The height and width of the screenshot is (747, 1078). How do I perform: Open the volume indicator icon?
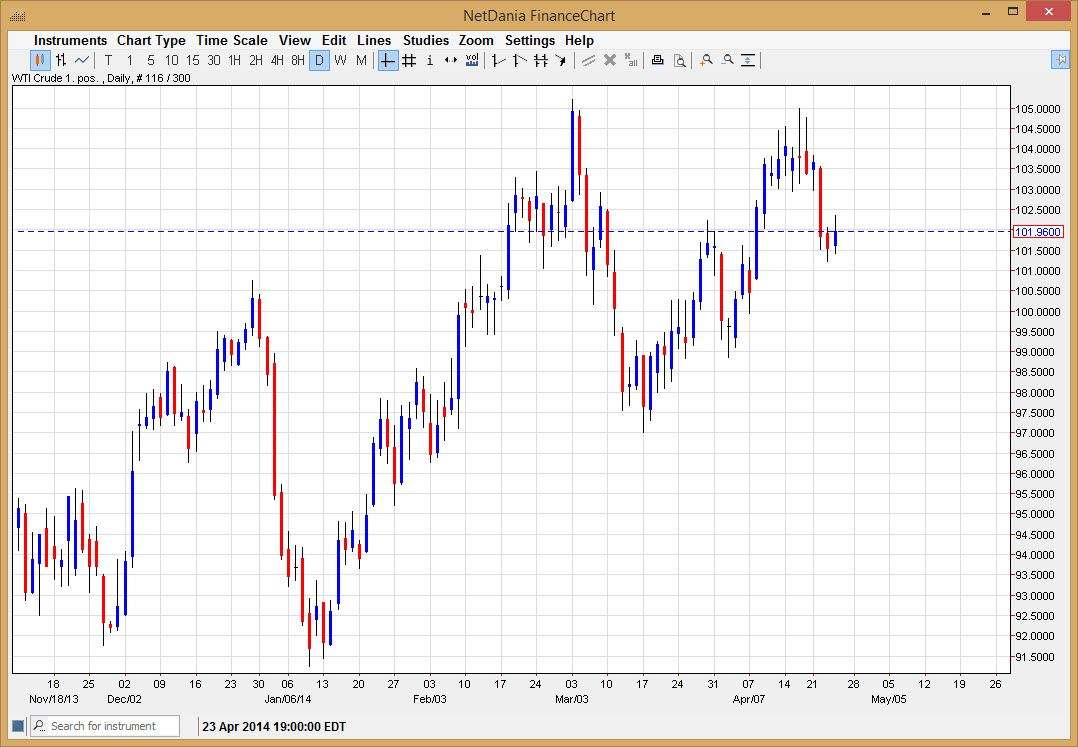(471, 60)
